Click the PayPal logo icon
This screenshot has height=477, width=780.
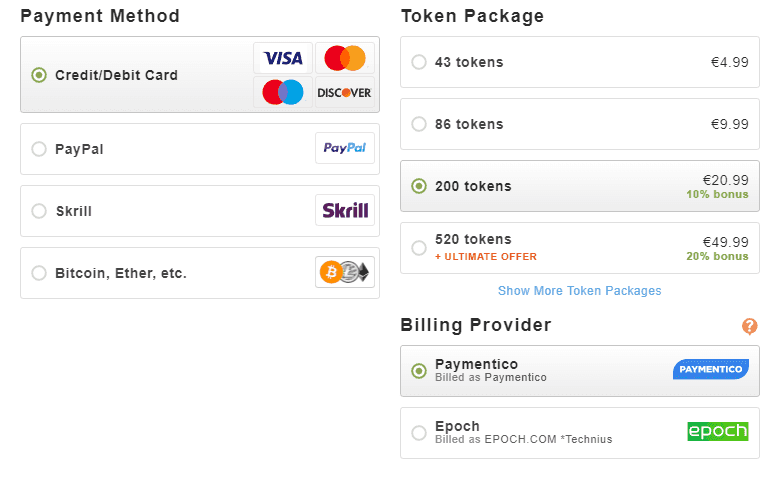(x=345, y=148)
